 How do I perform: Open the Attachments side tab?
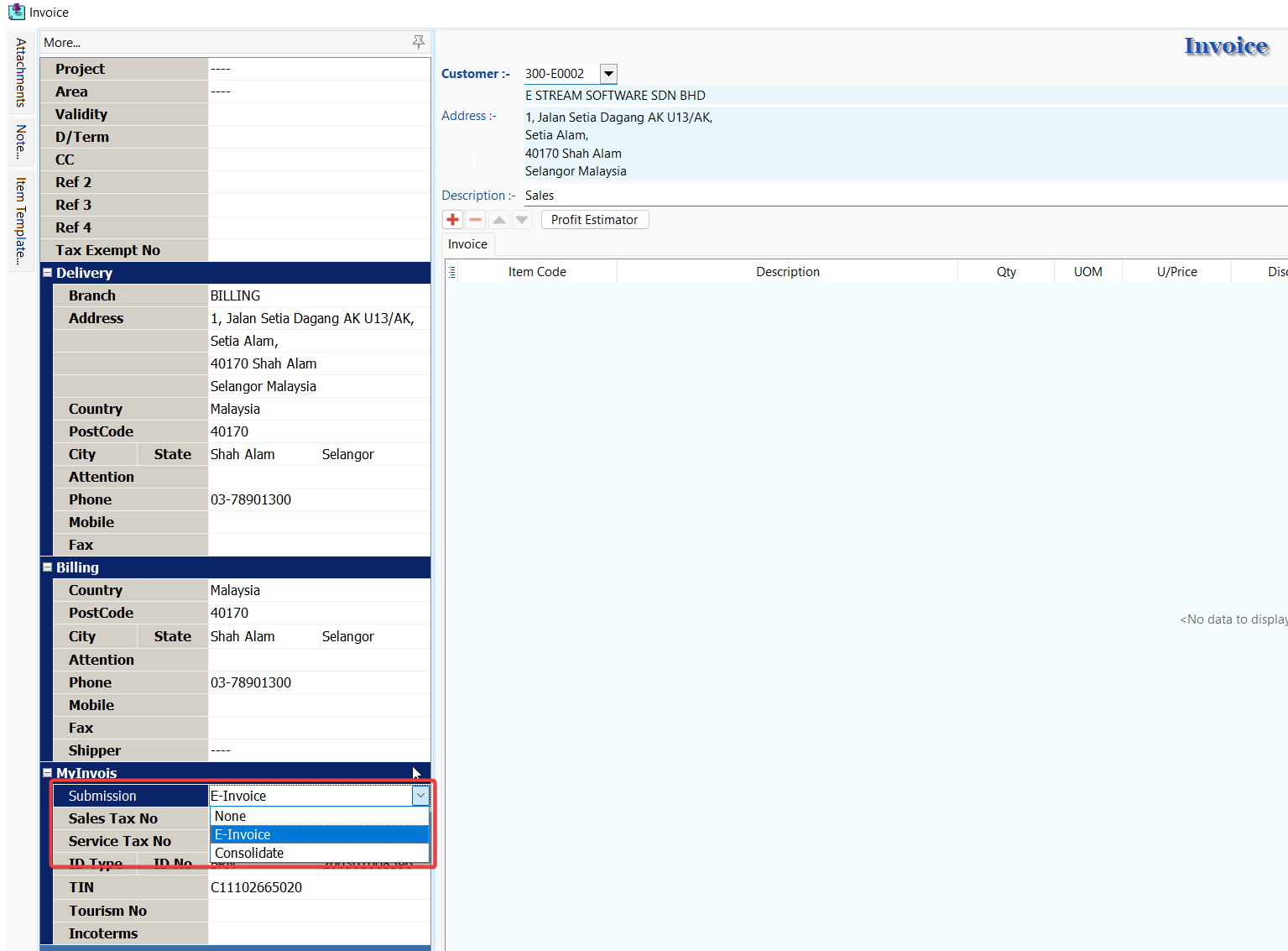(20, 72)
